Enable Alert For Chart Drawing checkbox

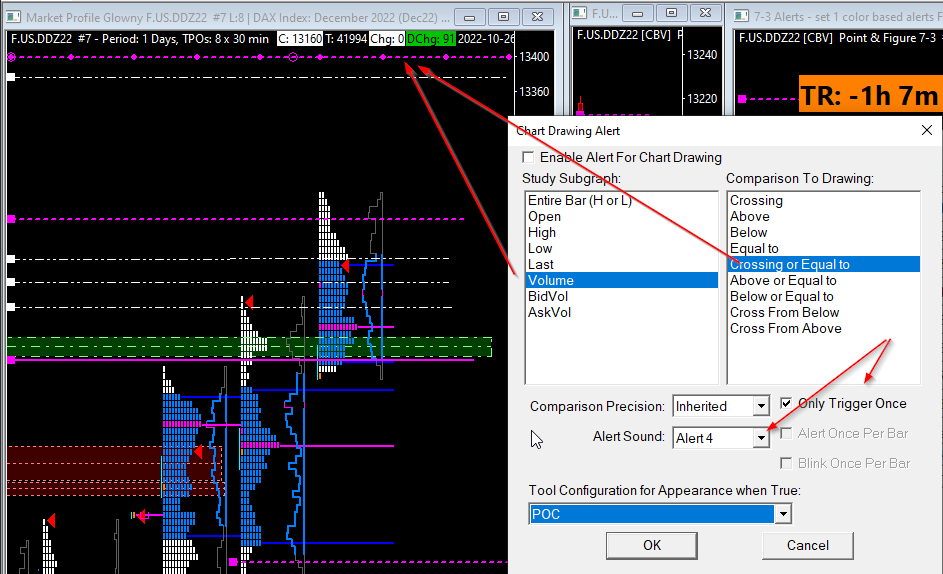point(528,158)
